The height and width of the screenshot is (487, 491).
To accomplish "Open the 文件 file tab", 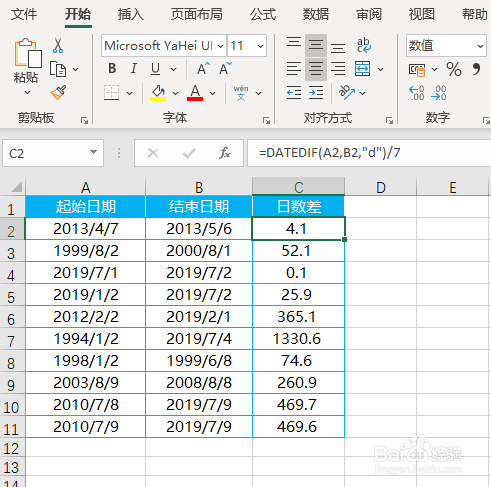I will point(24,15).
